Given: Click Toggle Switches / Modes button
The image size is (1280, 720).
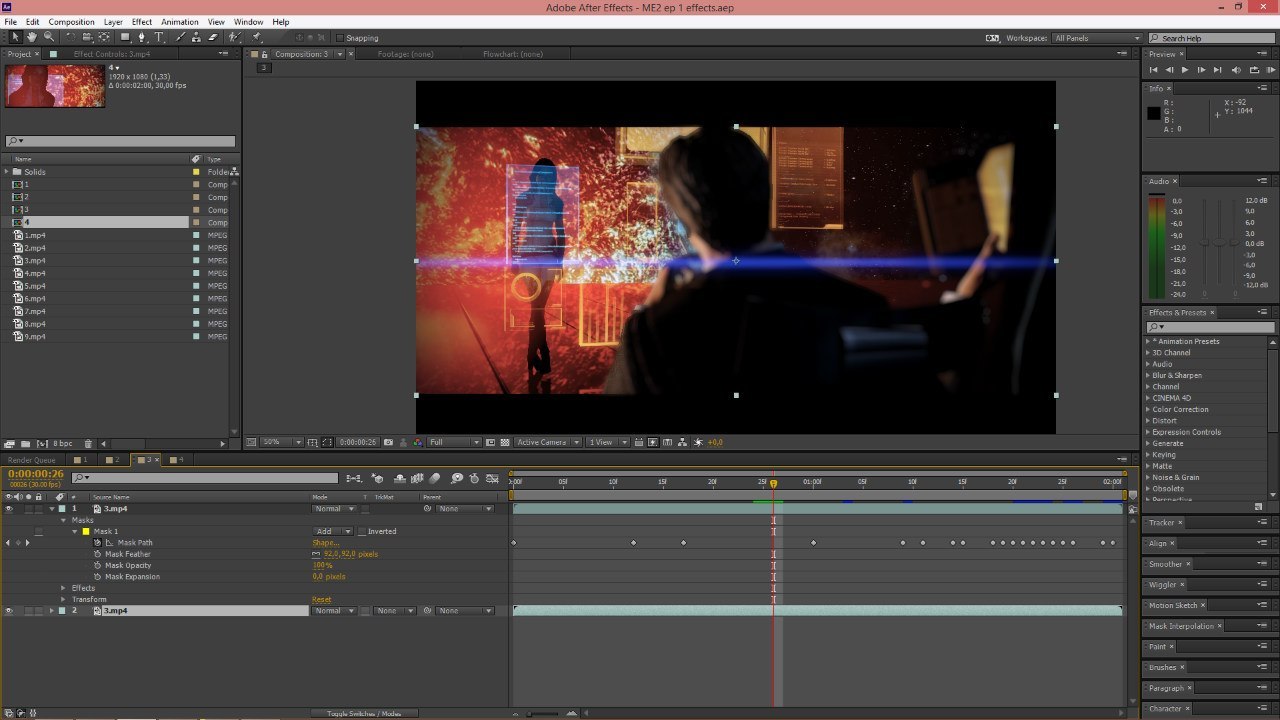Looking at the screenshot, I should [x=364, y=713].
